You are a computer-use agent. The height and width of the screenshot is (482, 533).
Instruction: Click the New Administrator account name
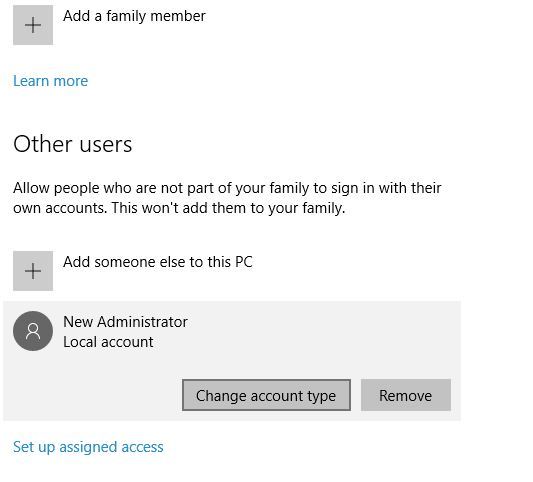[125, 322]
